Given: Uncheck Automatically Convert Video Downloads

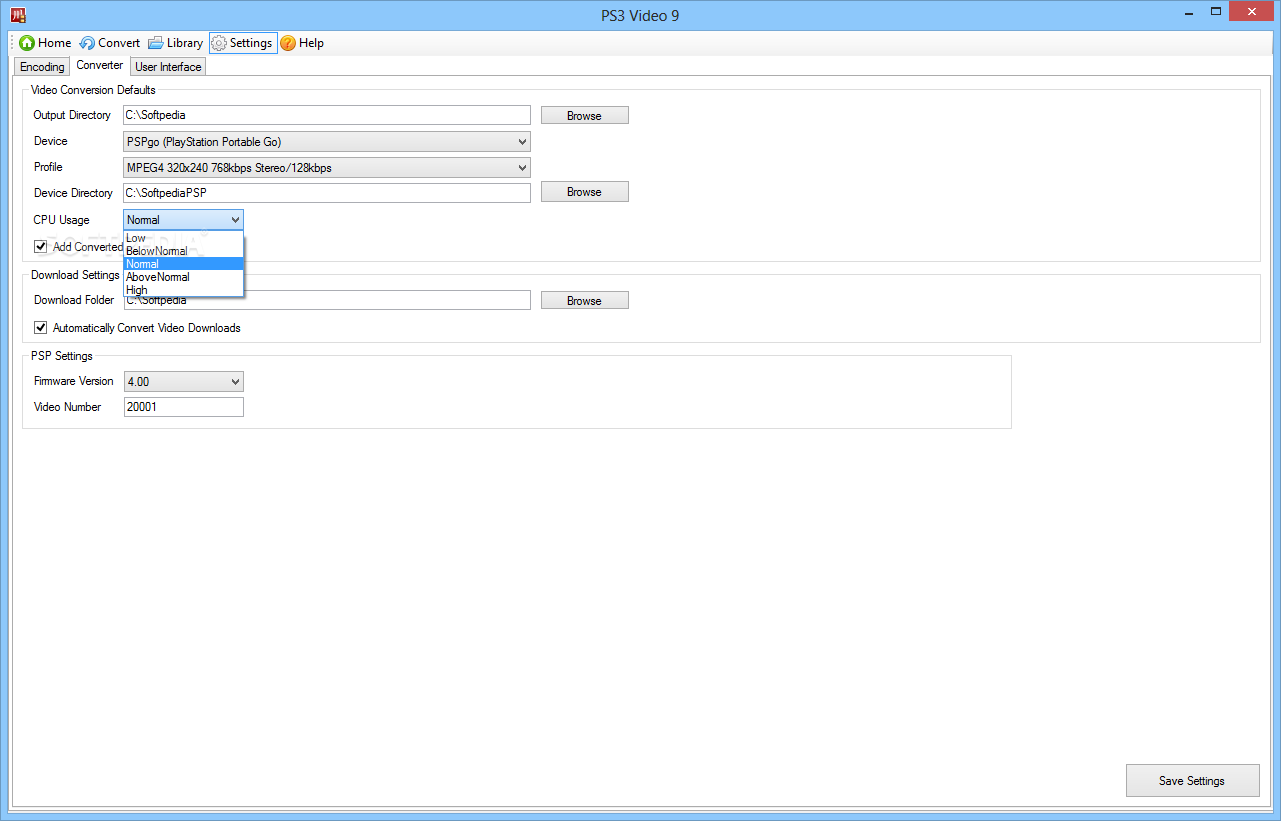Looking at the screenshot, I should [41, 327].
